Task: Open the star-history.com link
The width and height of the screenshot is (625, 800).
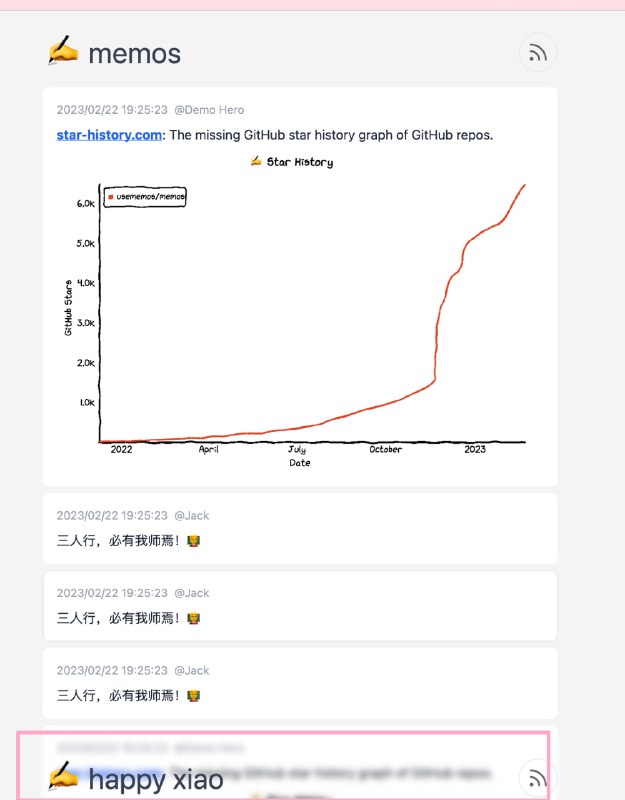Action: [110, 135]
